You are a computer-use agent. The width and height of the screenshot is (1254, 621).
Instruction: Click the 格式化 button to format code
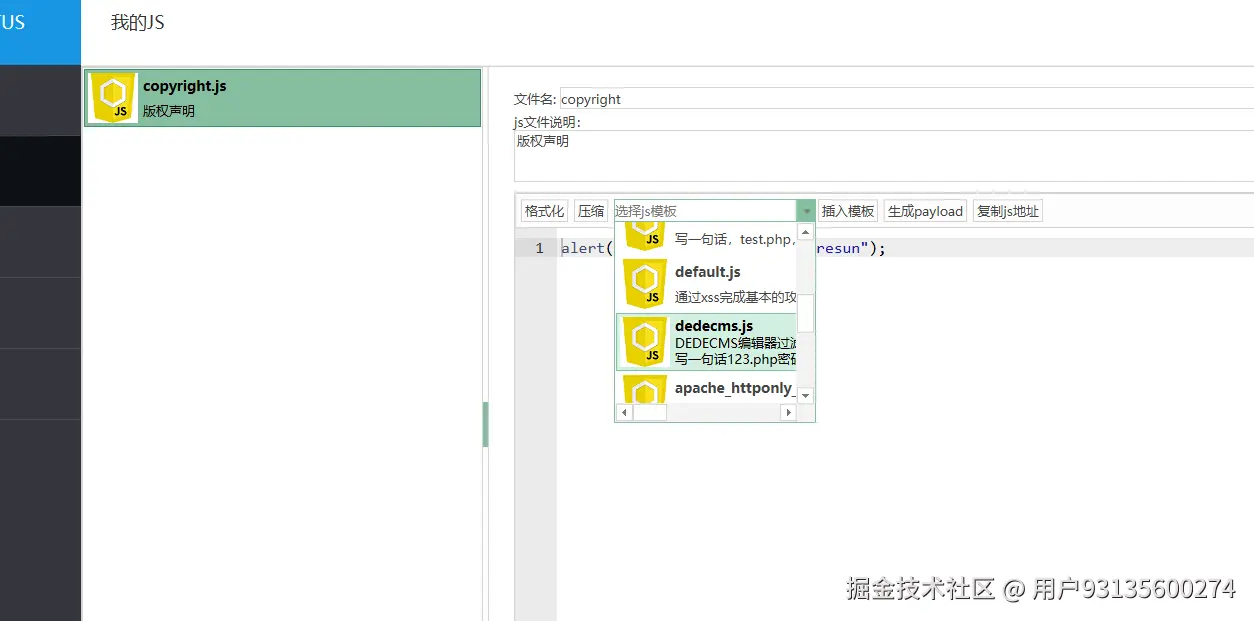point(543,210)
